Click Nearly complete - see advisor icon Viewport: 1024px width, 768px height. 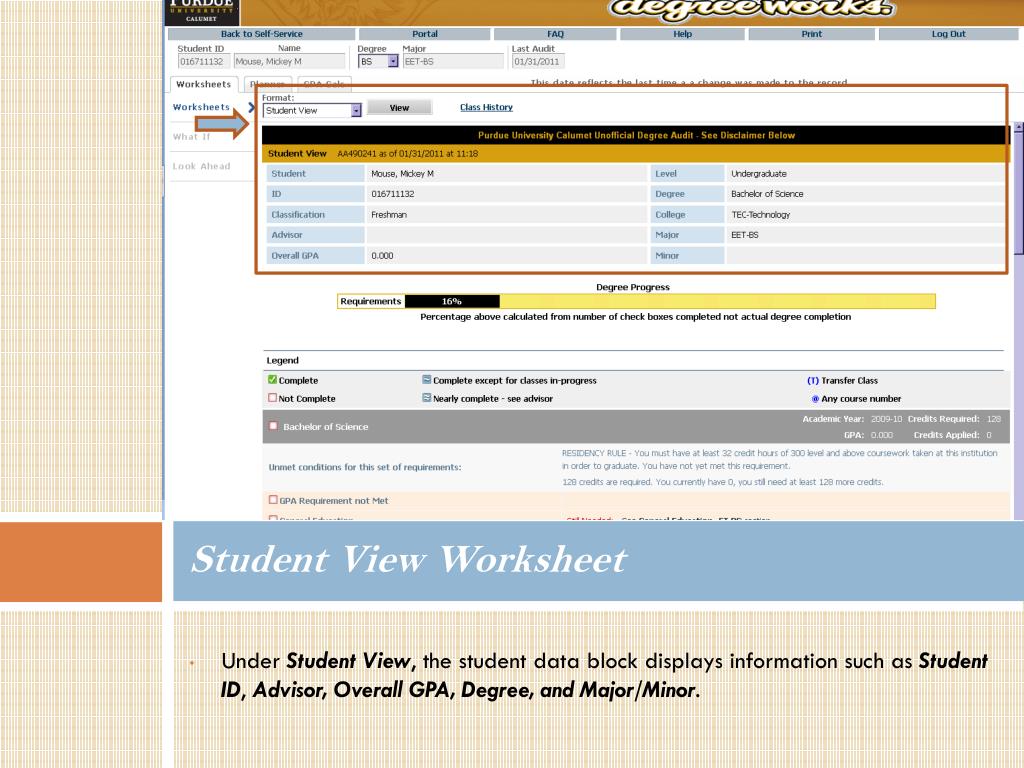point(426,398)
